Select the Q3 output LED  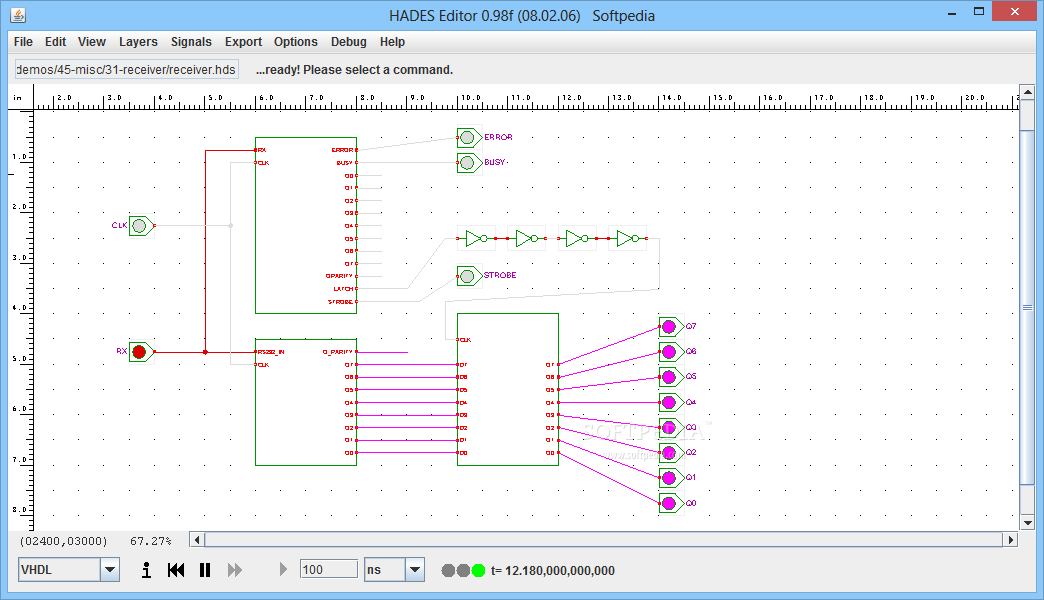670,428
